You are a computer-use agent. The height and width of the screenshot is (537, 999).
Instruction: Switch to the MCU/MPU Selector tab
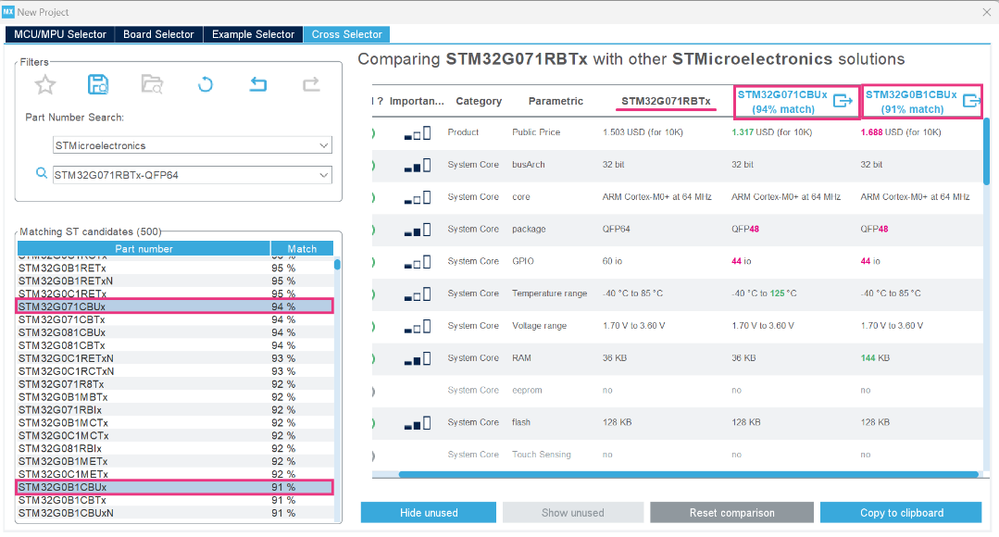pos(60,34)
